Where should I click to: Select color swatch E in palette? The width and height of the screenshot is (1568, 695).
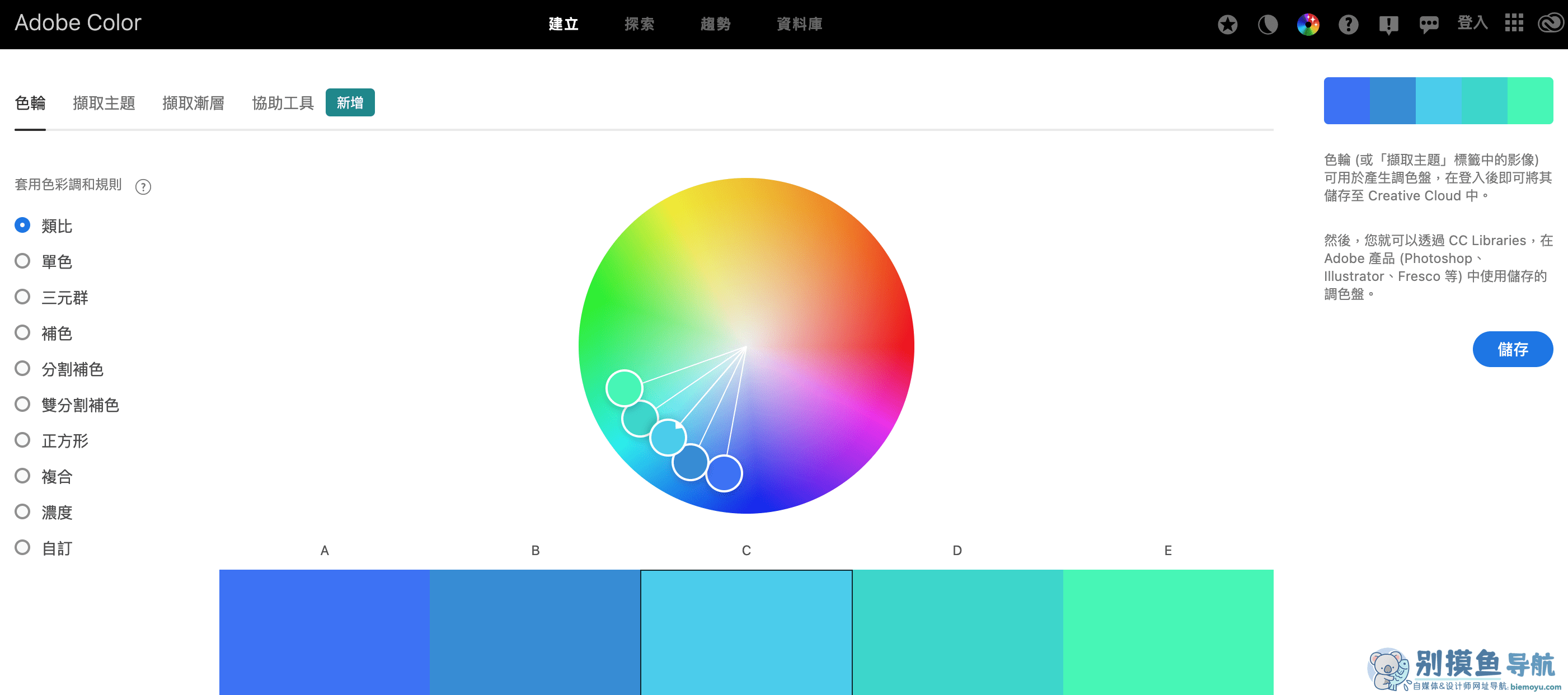[x=1167, y=632]
